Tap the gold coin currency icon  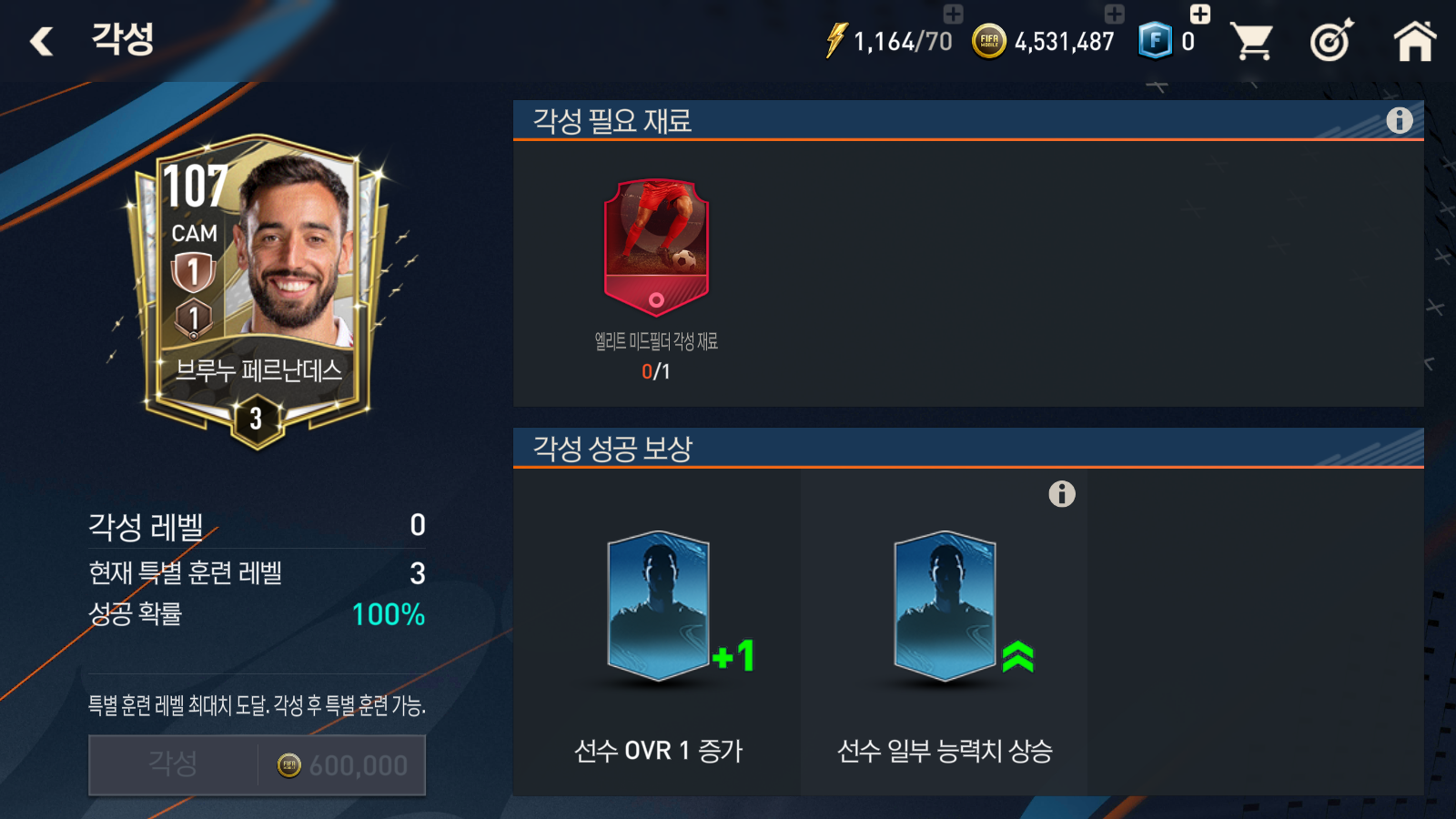tap(989, 41)
